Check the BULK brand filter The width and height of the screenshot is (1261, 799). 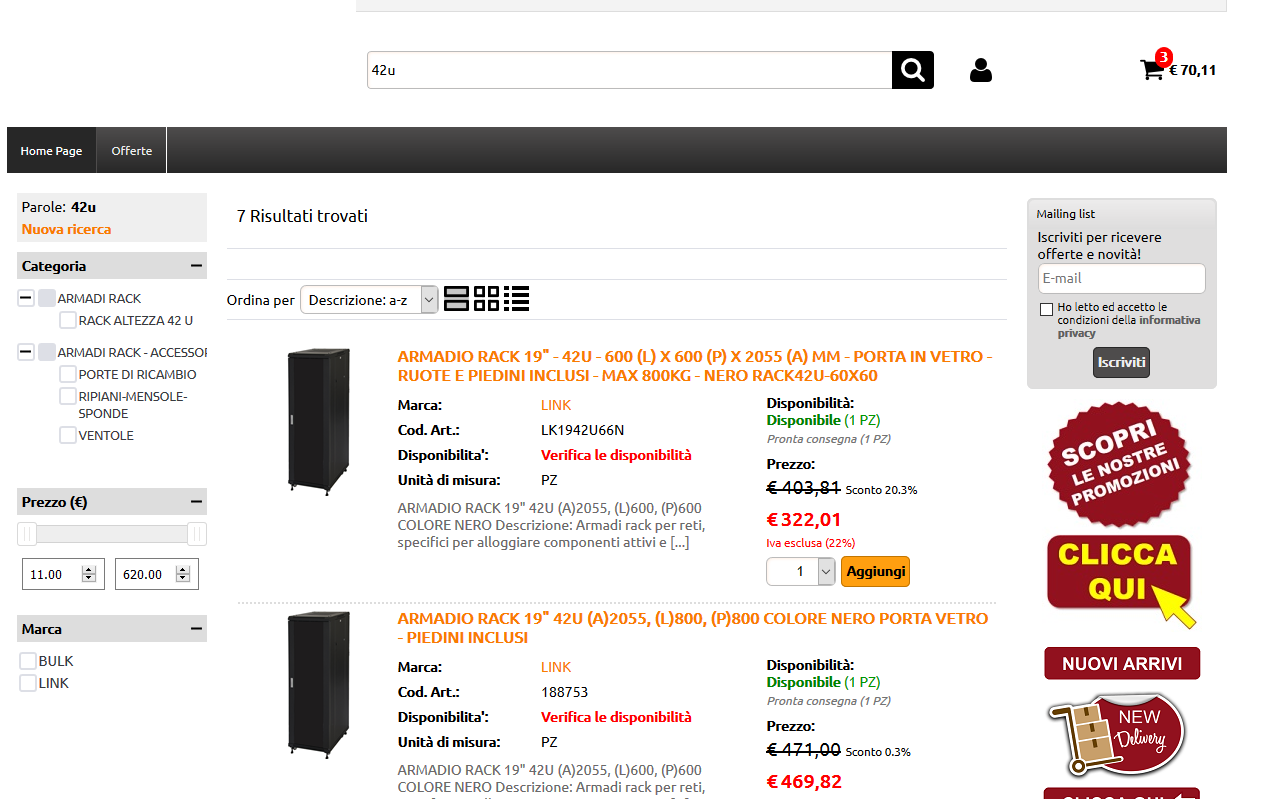(28, 661)
